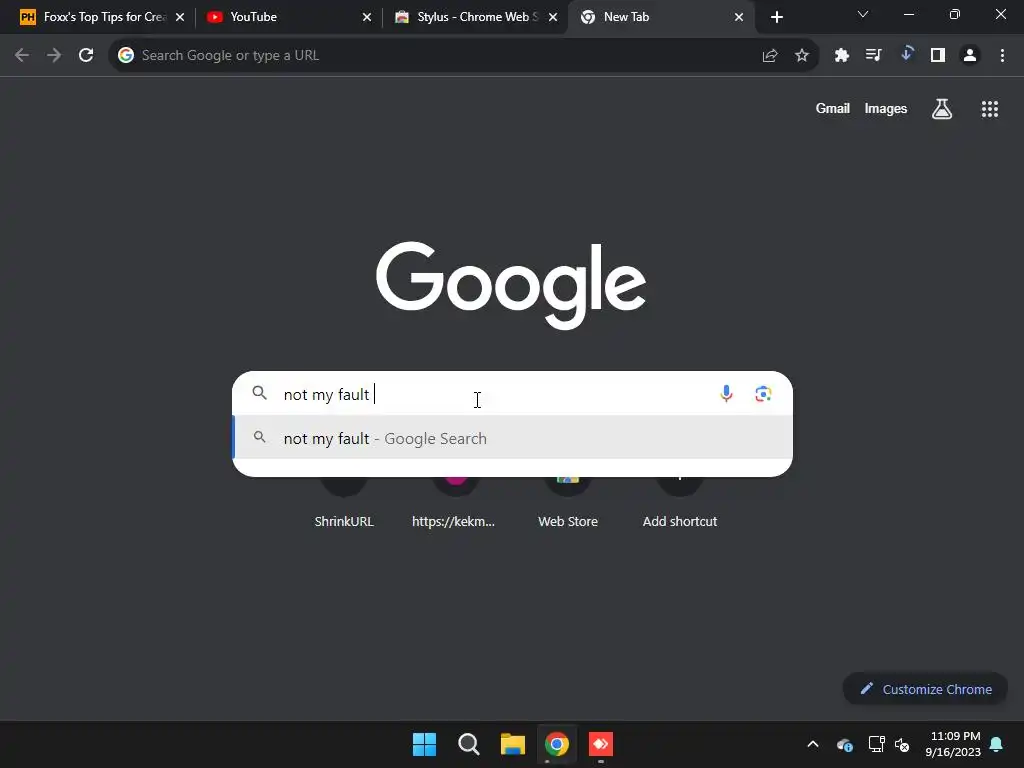Reload the current page
Viewport: 1024px width, 768px height.
[x=86, y=56]
